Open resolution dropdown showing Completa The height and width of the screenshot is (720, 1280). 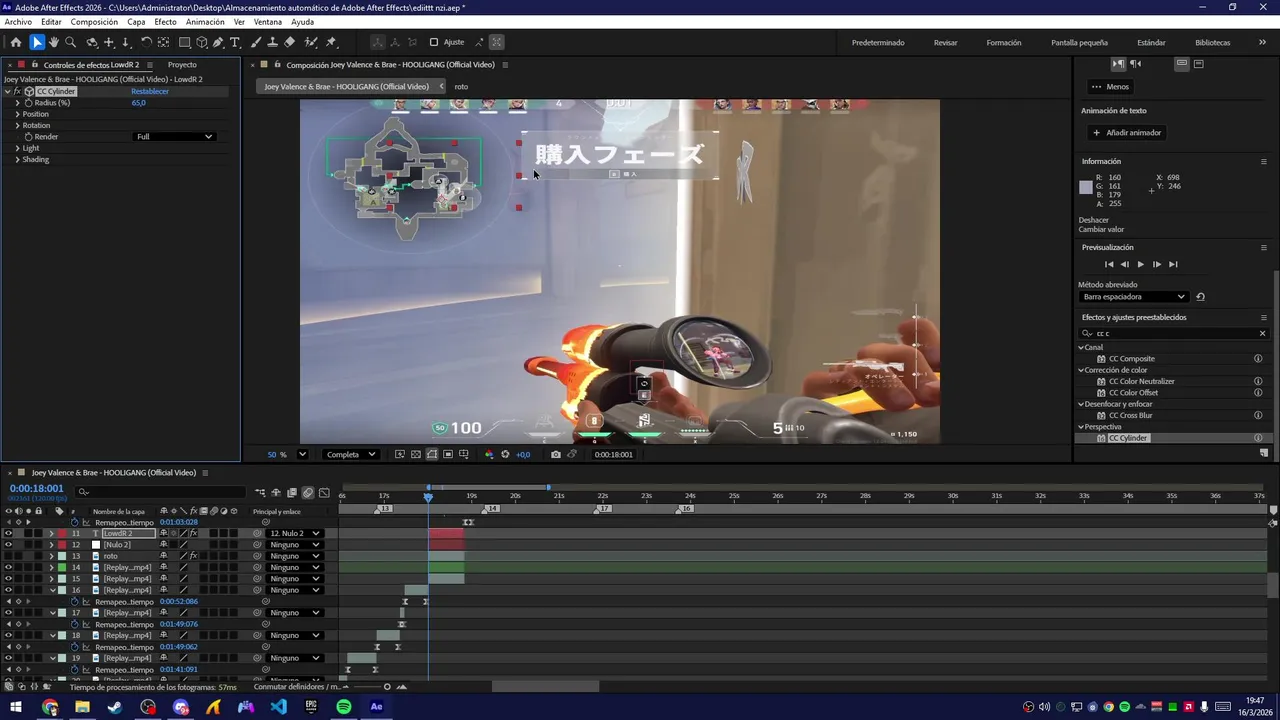click(x=350, y=454)
